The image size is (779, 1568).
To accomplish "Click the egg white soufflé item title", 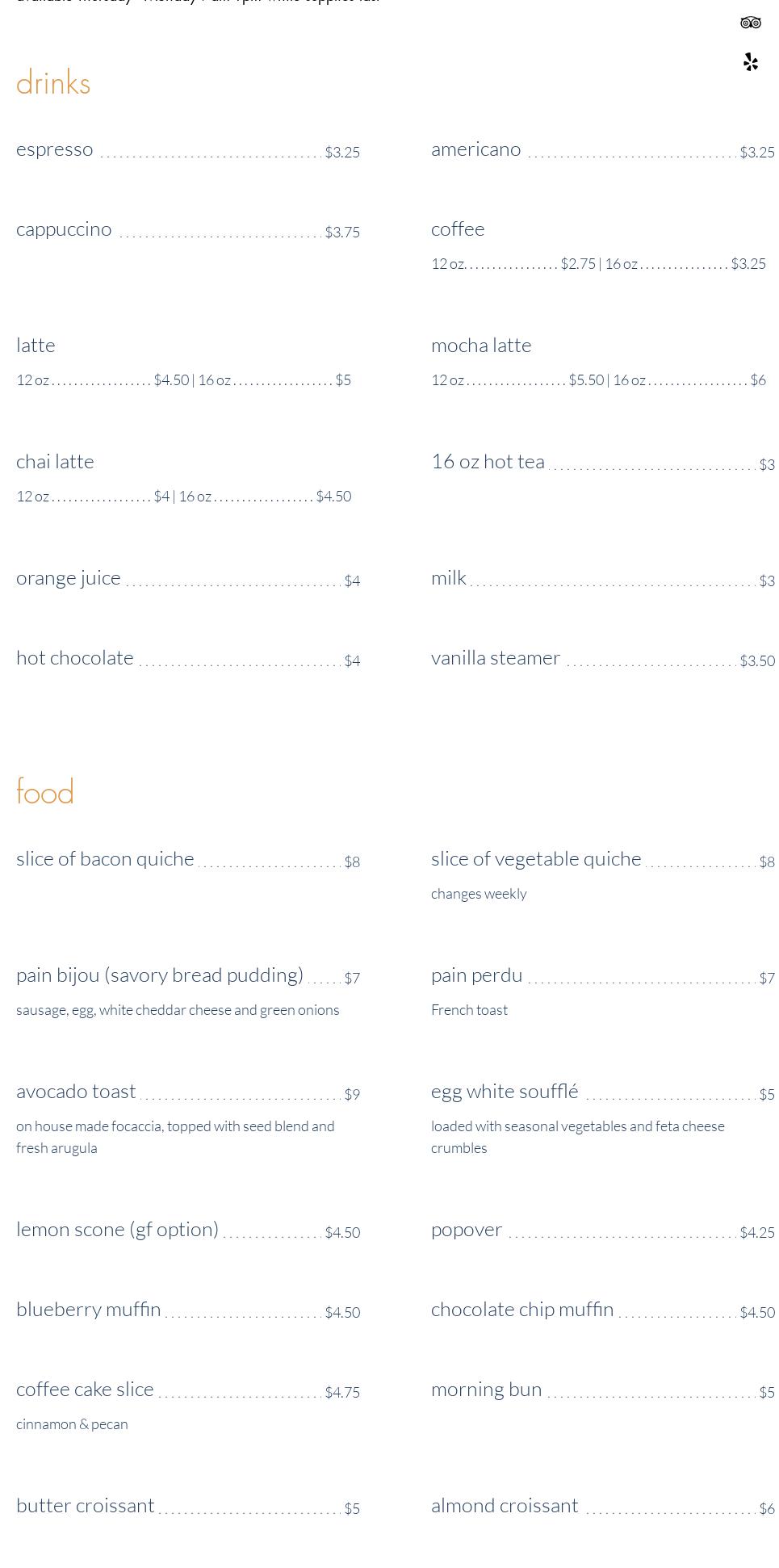I will coord(505,1092).
